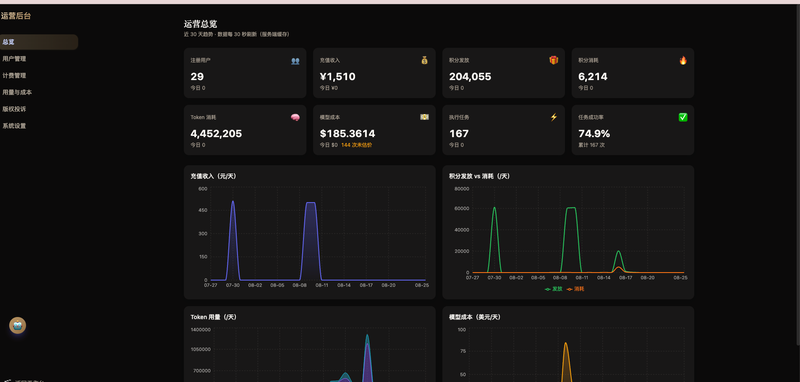The image size is (800, 382).
Task: Click the orange 144 次未估价 link
Action: pyautogui.click(x=356, y=145)
